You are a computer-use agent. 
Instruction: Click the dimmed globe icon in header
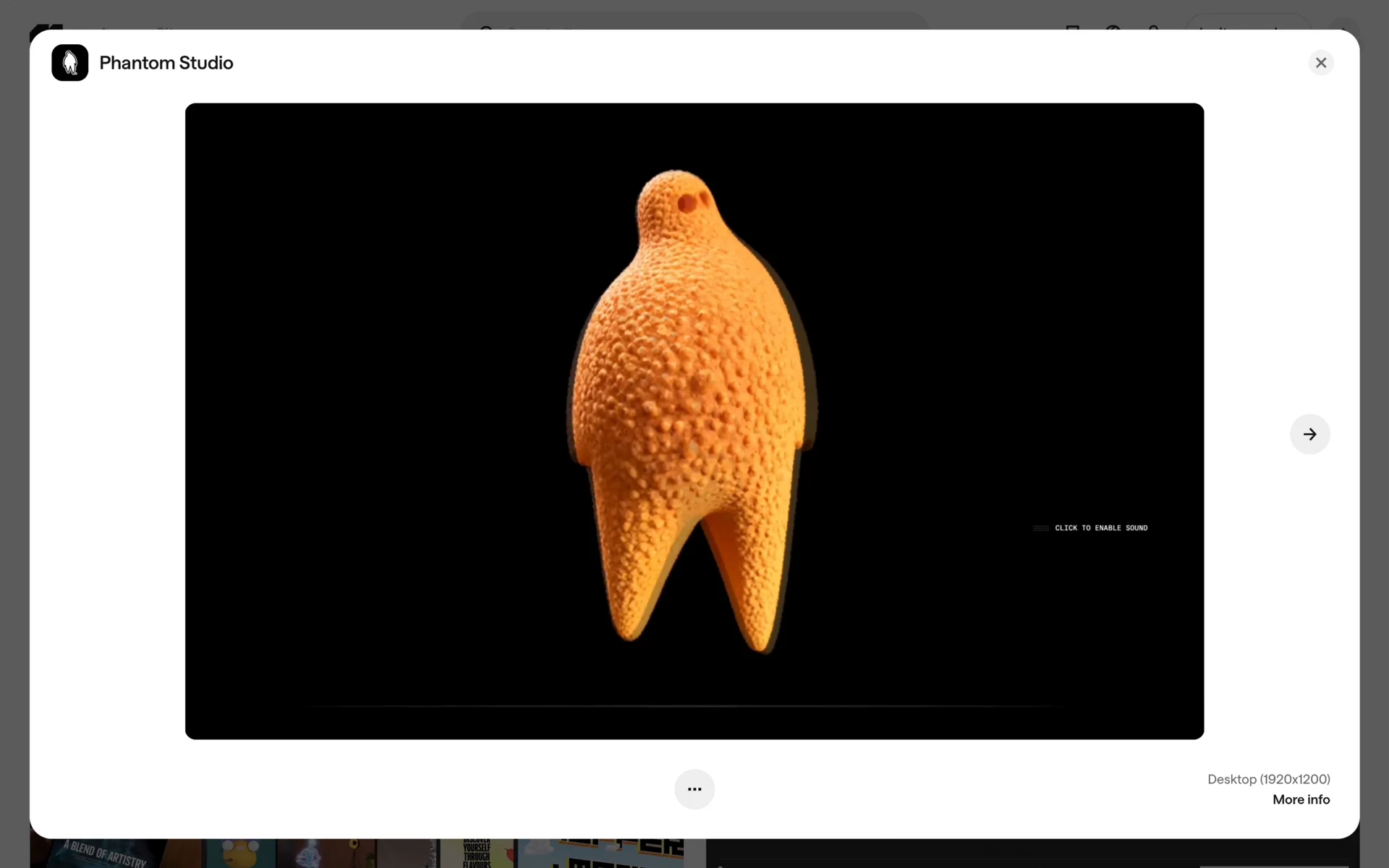pyautogui.click(x=1113, y=27)
